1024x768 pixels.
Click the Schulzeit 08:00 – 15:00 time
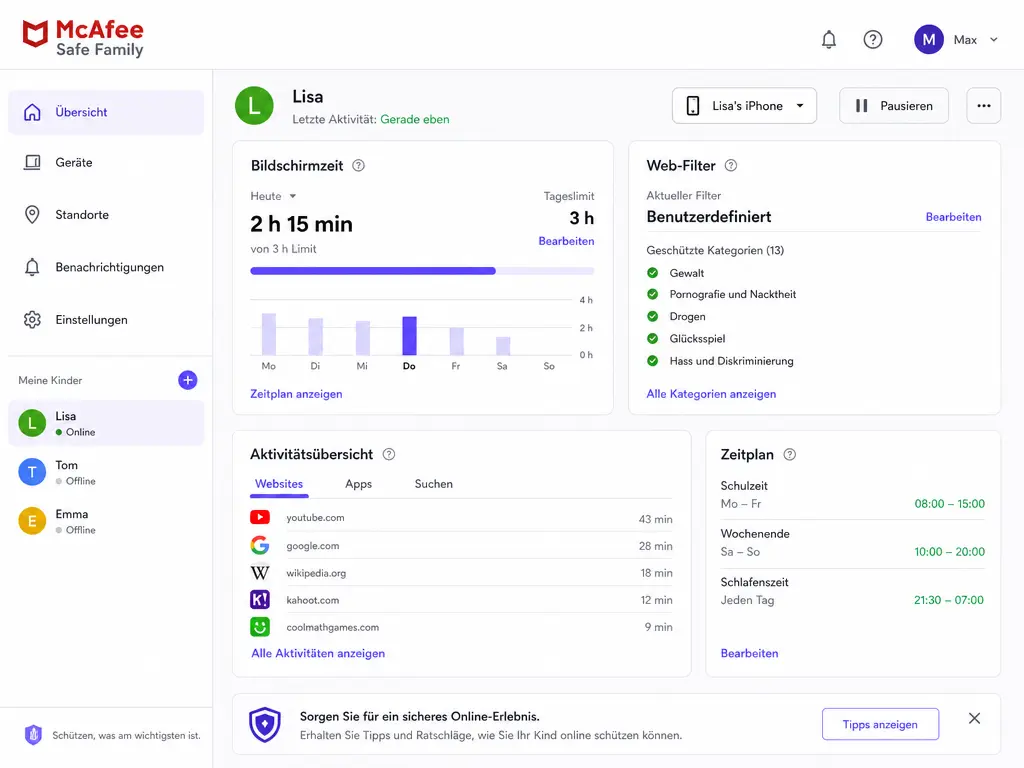pos(950,504)
